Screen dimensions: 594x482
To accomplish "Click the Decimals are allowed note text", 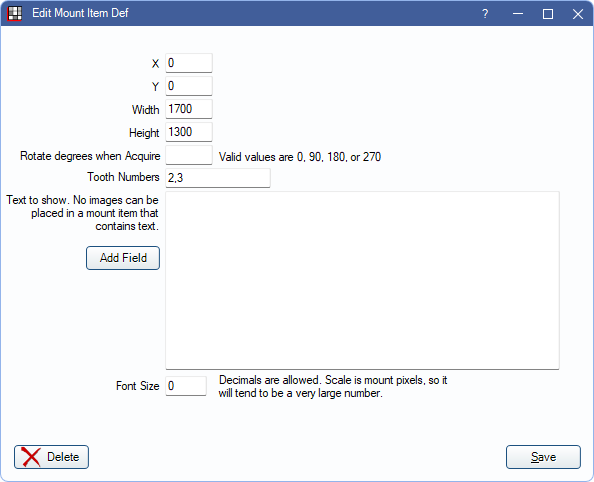I will click(x=333, y=387).
